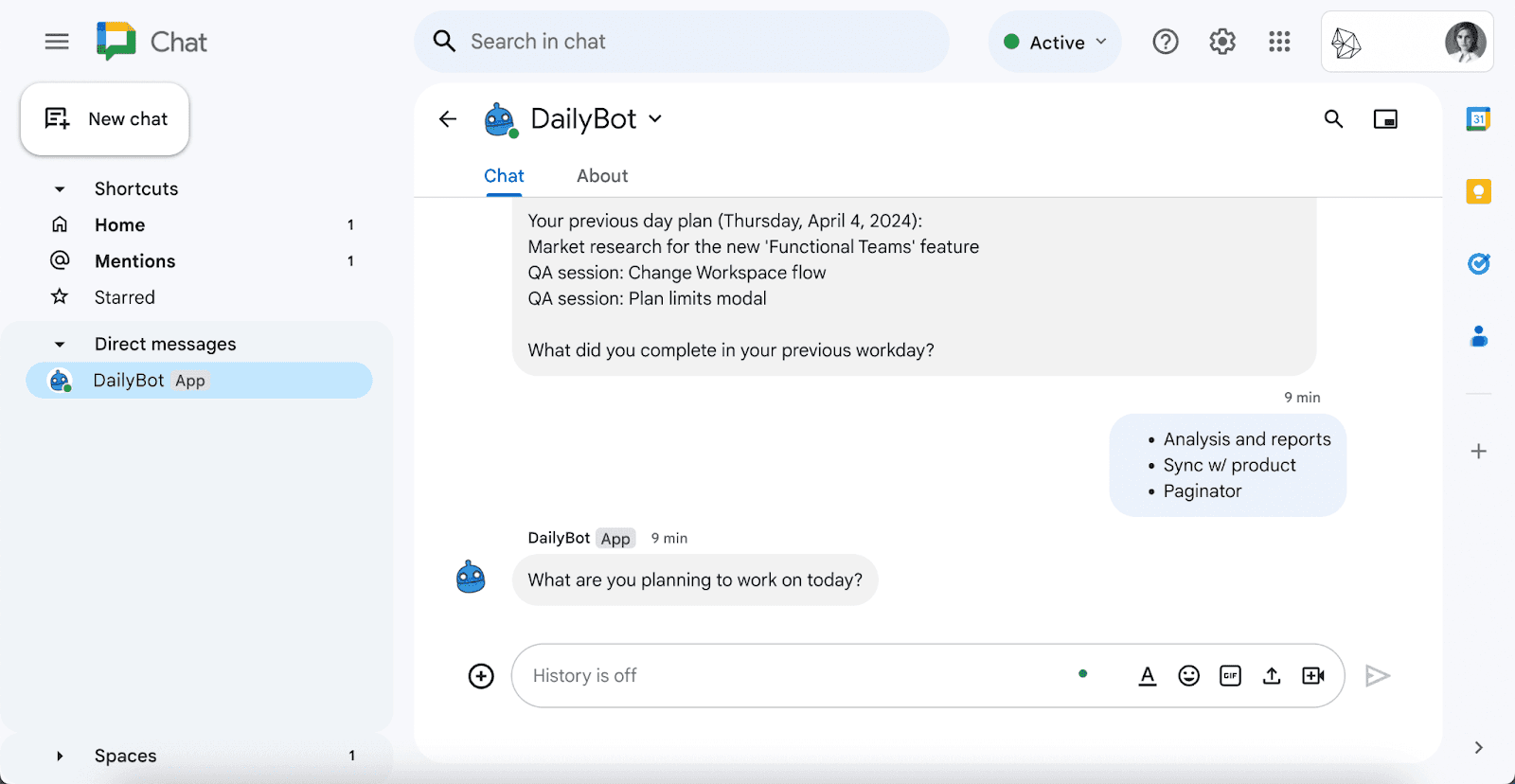Open the DailyBot name dropdown arrow
Image resolution: width=1515 pixels, height=784 pixels.
655,119
